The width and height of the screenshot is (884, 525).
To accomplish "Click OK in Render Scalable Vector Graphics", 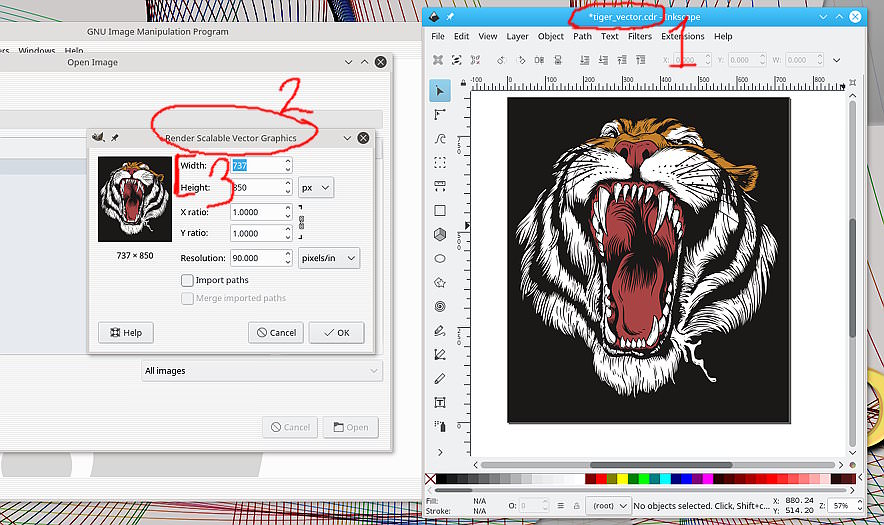I will pos(337,333).
